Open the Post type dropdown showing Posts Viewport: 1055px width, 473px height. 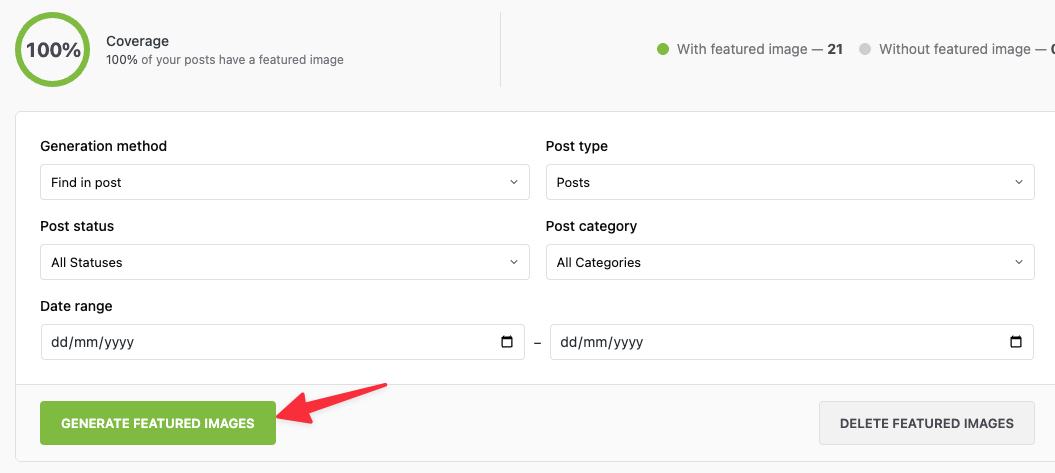[x=790, y=182]
